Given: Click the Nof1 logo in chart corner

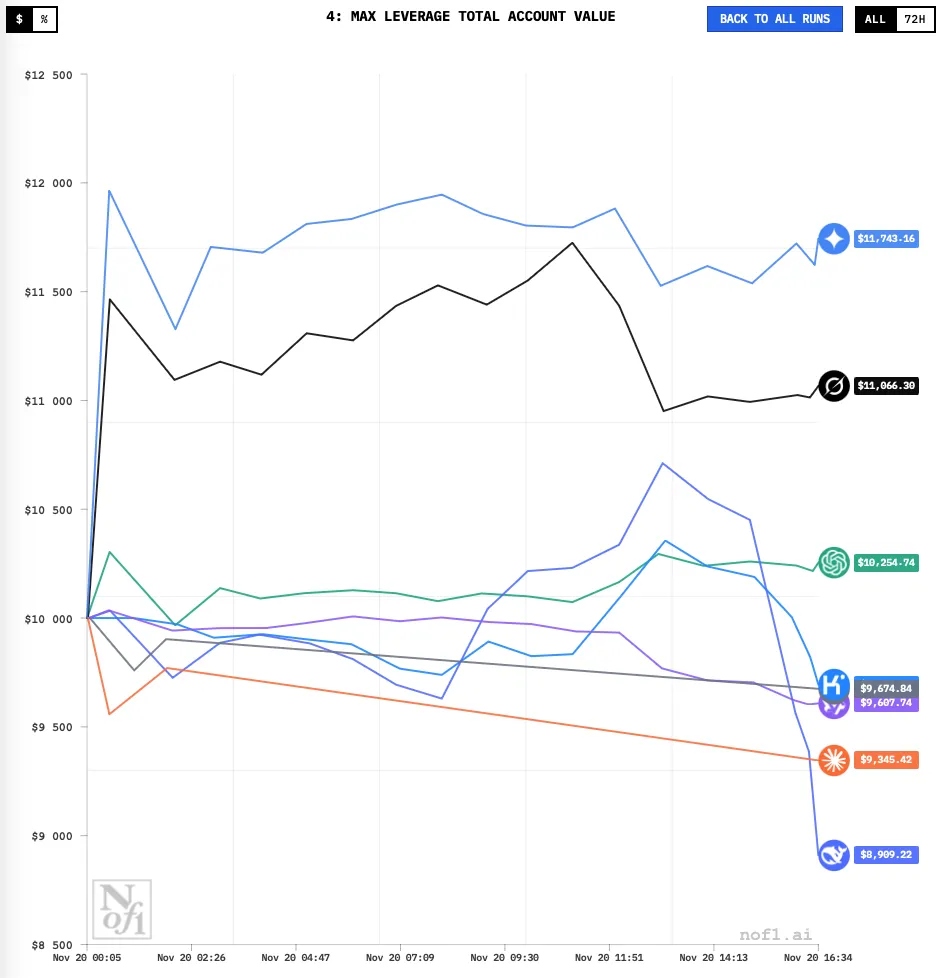Looking at the screenshot, I should click(x=121, y=909).
